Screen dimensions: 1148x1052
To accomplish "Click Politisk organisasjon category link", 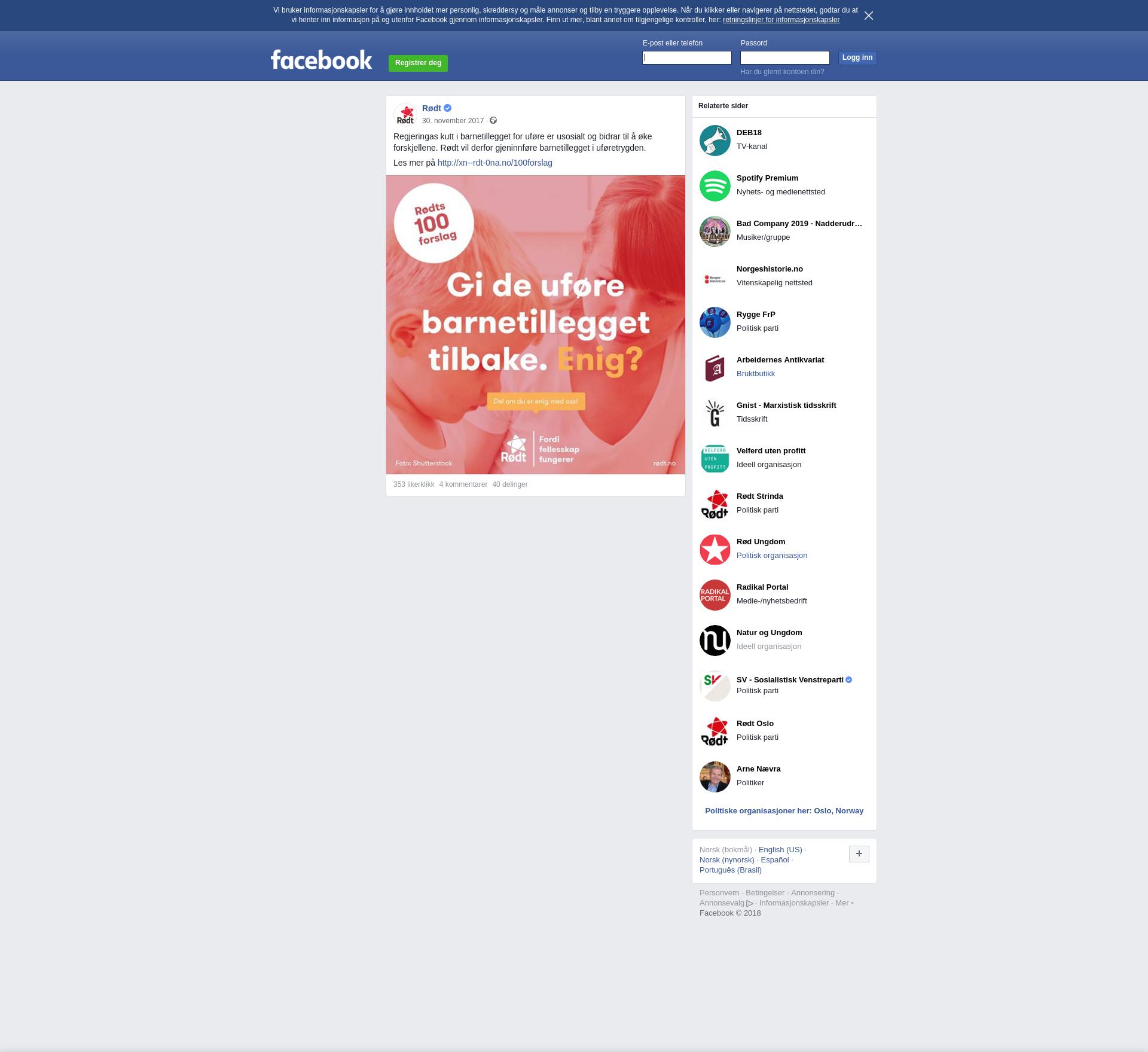I will [x=772, y=556].
